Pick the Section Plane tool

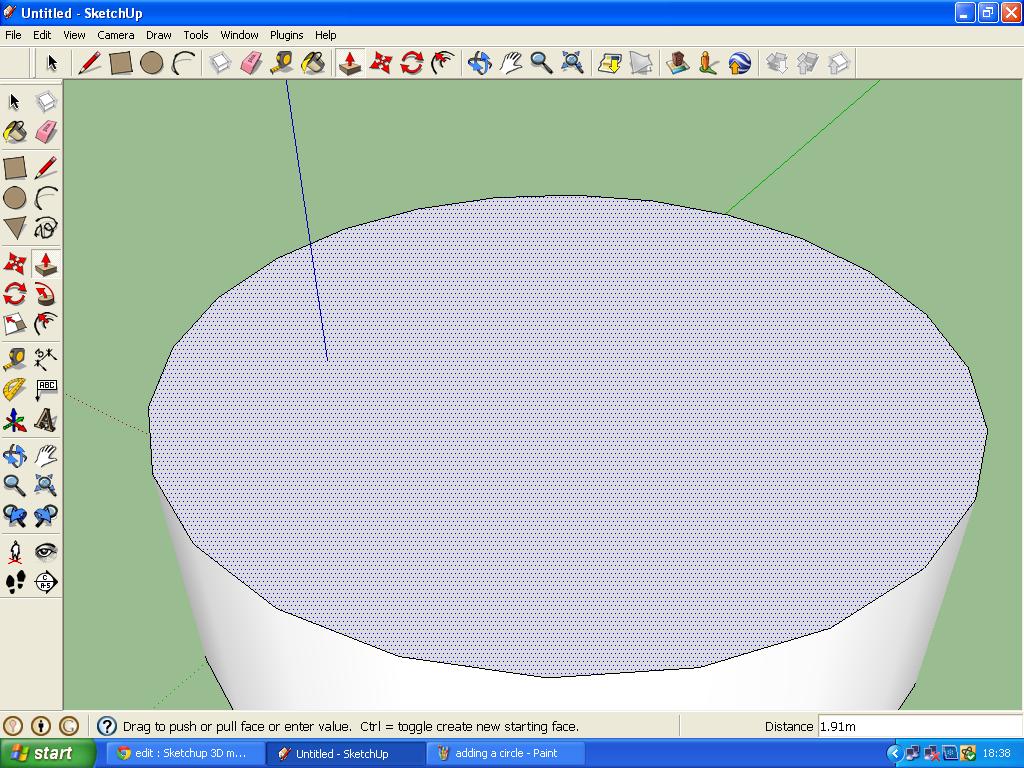point(46,582)
